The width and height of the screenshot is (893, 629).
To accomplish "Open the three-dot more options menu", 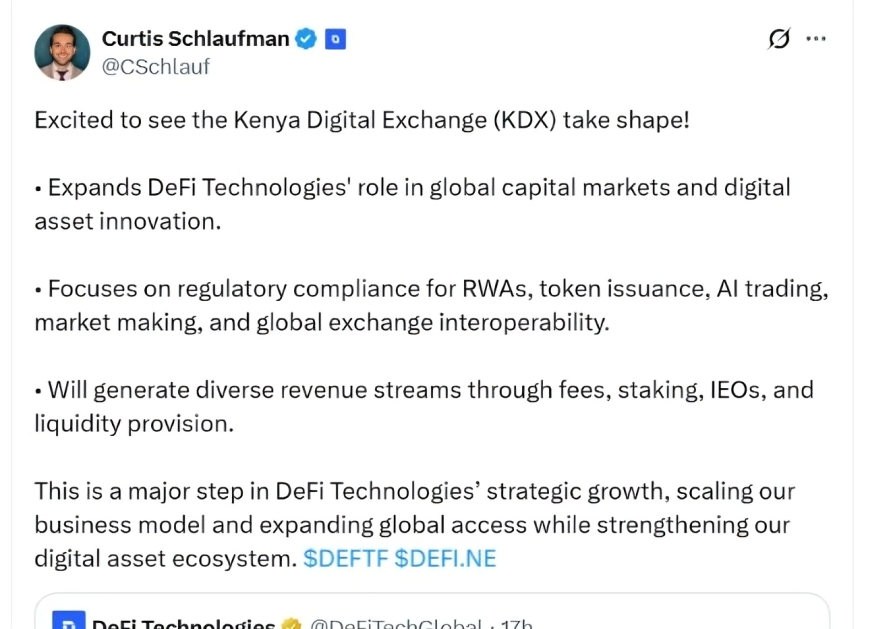I will pyautogui.click(x=816, y=39).
